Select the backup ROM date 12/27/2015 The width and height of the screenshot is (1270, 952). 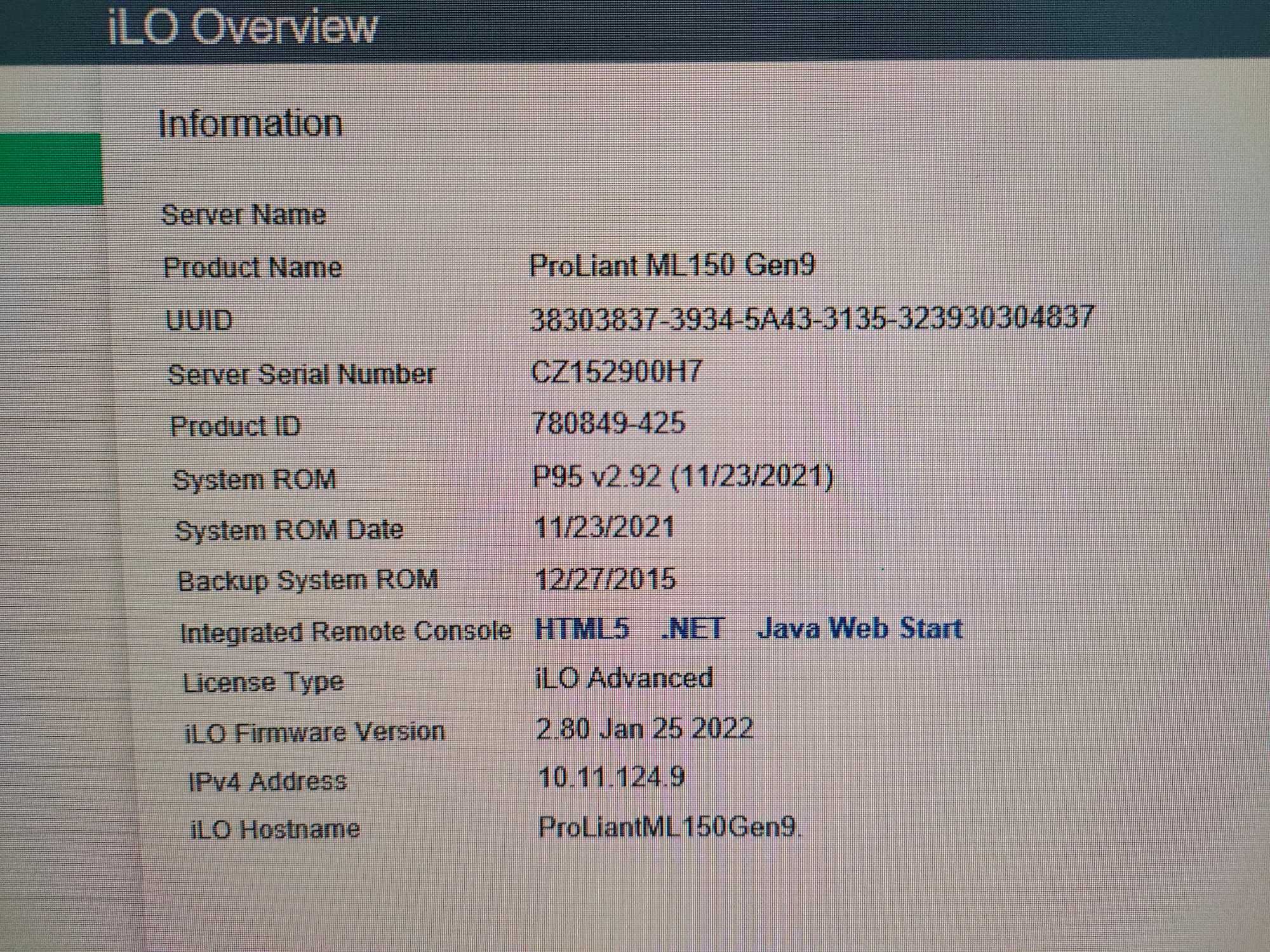pyautogui.click(x=605, y=579)
